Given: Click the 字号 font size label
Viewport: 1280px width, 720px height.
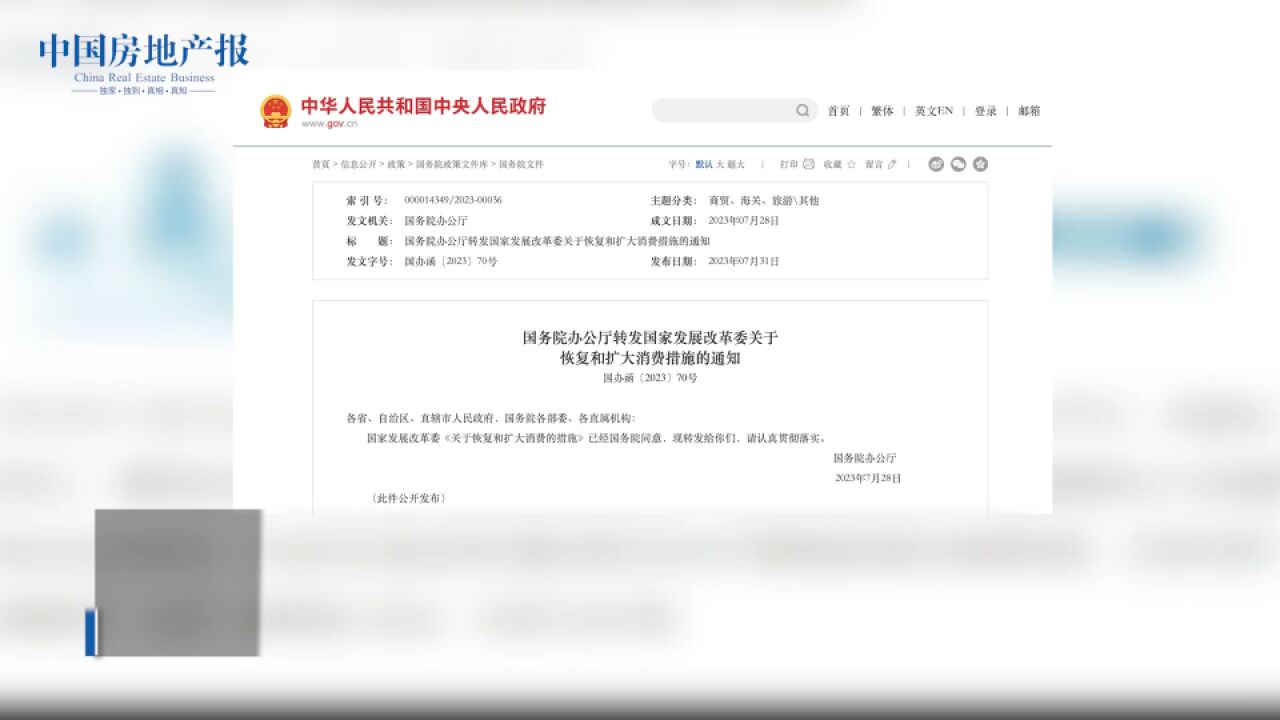Looking at the screenshot, I should click(x=680, y=164).
